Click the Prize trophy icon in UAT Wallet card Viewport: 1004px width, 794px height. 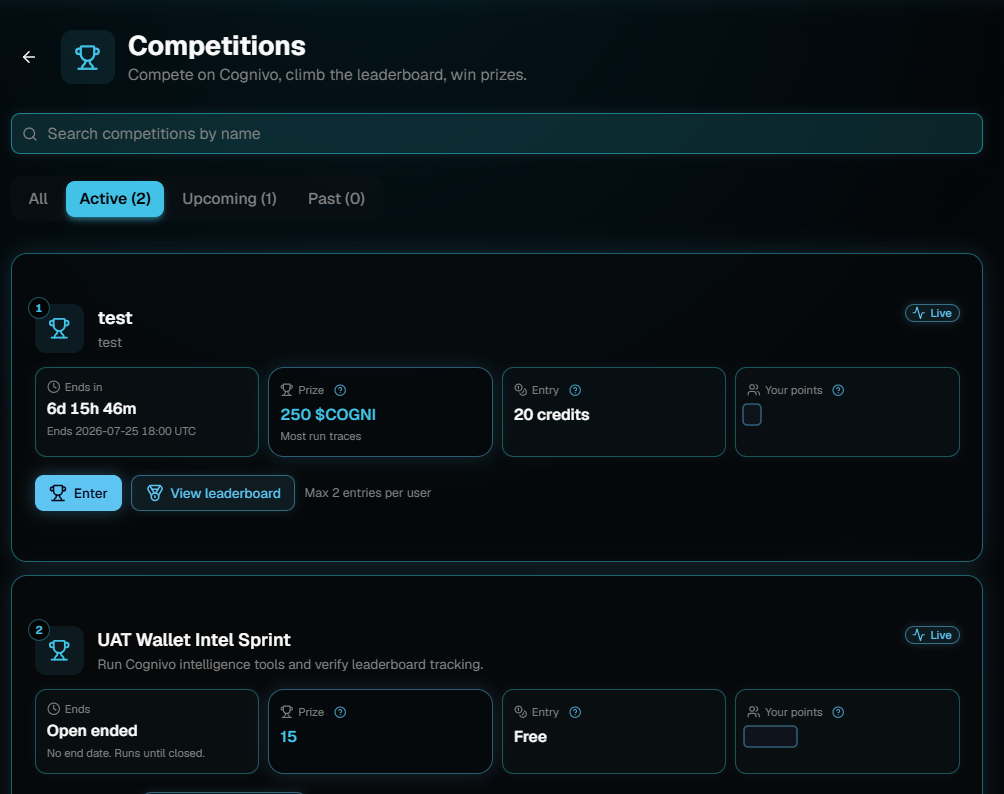pyautogui.click(x=286, y=712)
